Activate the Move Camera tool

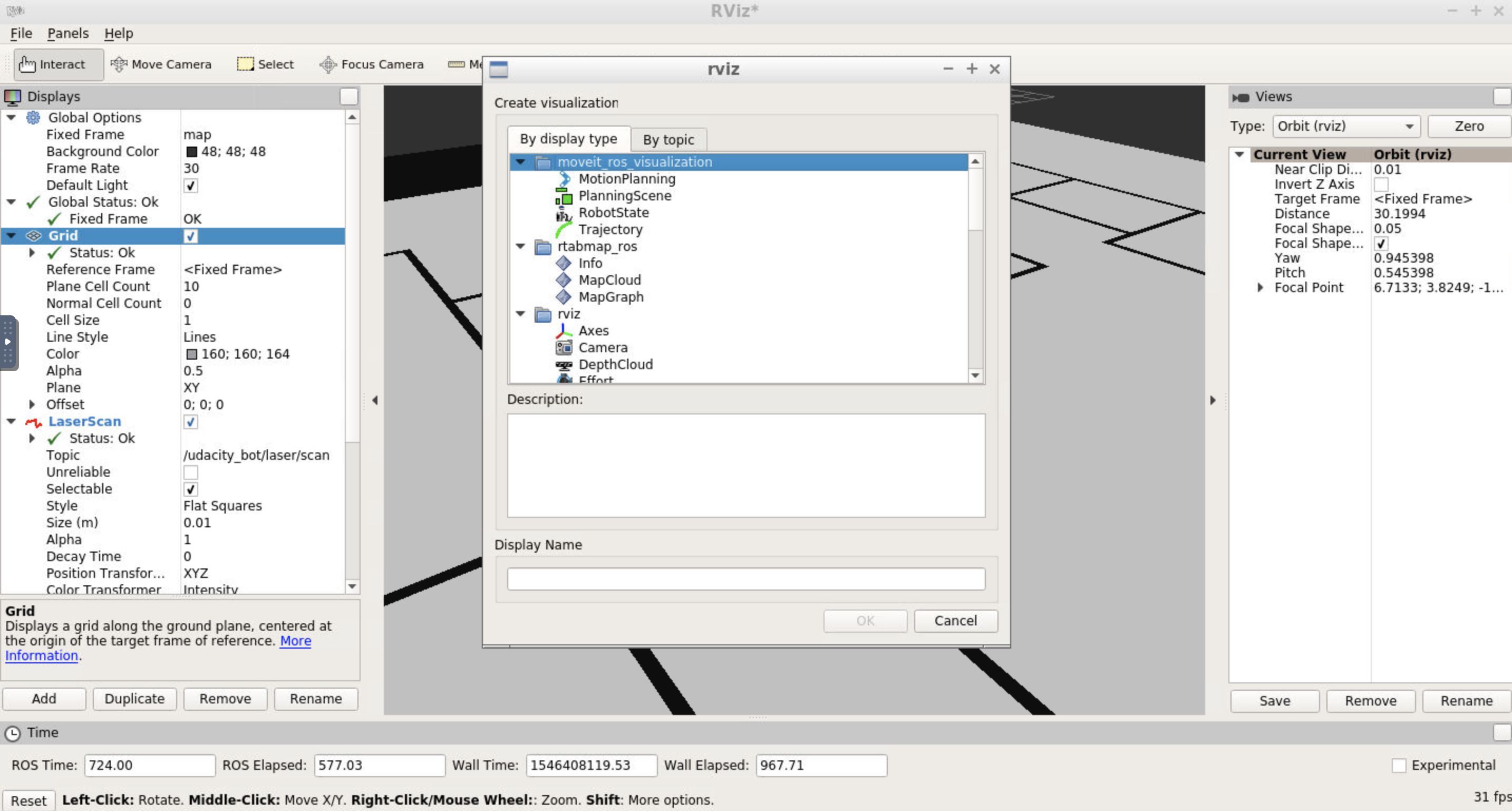[161, 65]
